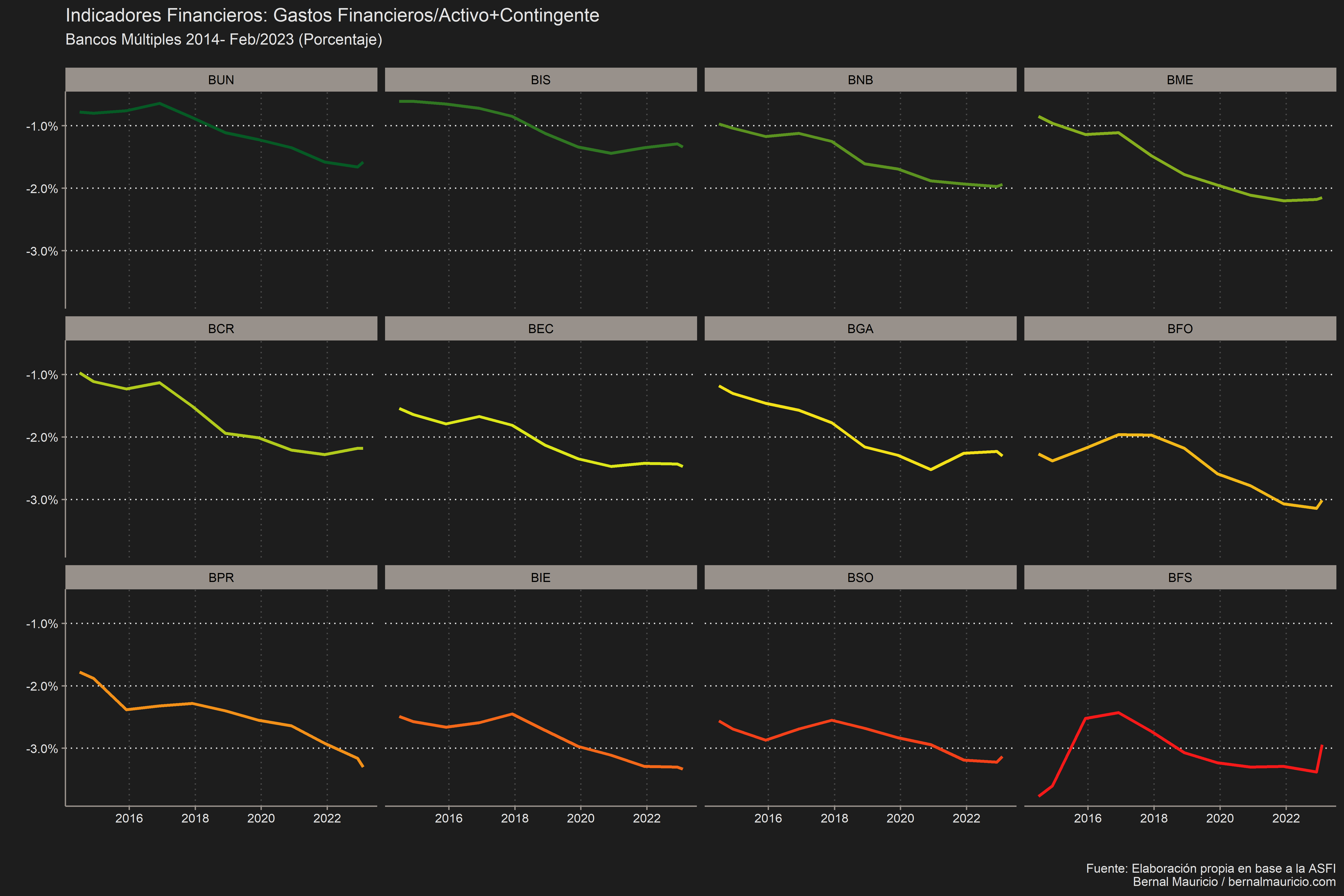Click the 2018 year label under BPR panel
The width and height of the screenshot is (1344, 896).
[195, 818]
